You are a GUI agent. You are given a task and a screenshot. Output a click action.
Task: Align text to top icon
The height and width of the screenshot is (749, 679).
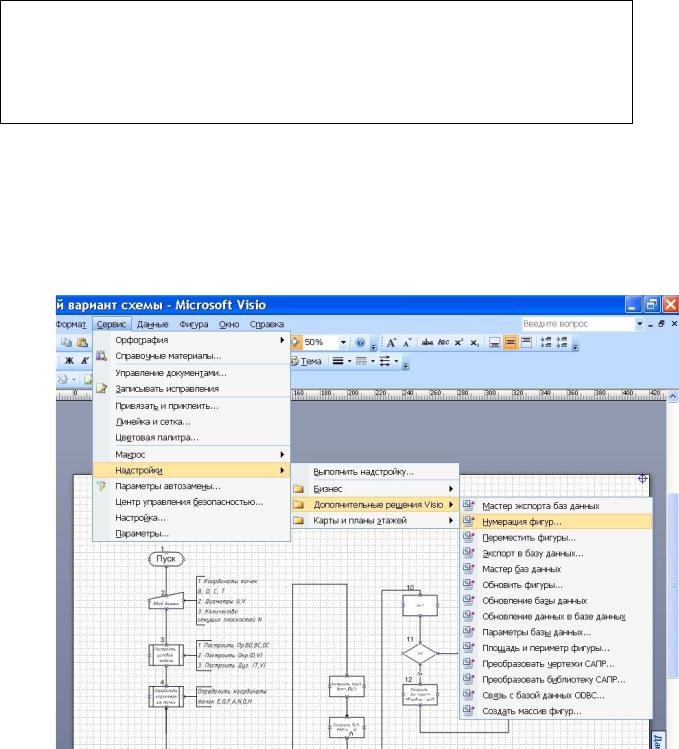tap(526, 342)
